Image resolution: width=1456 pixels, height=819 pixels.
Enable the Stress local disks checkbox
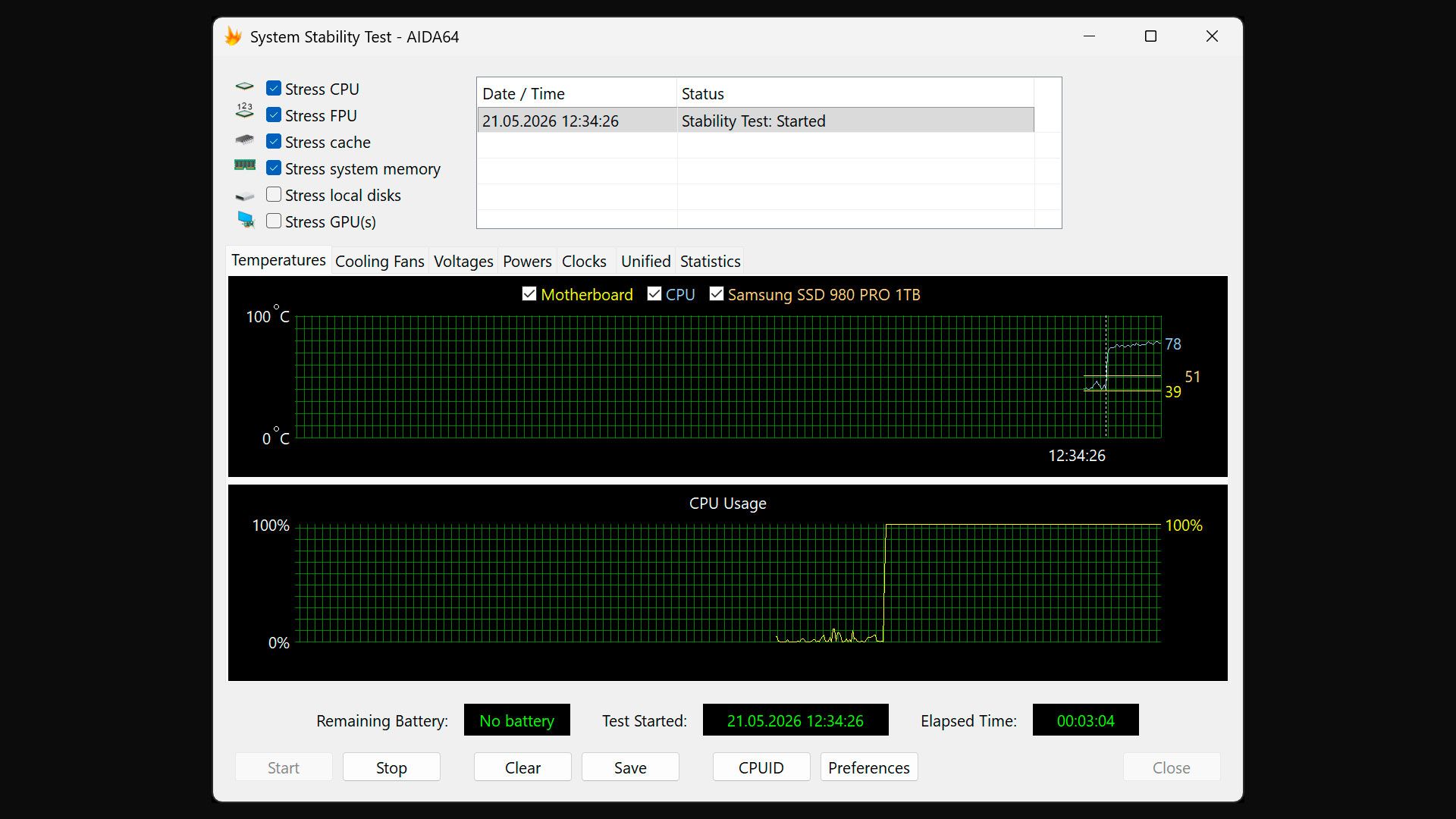pos(274,195)
